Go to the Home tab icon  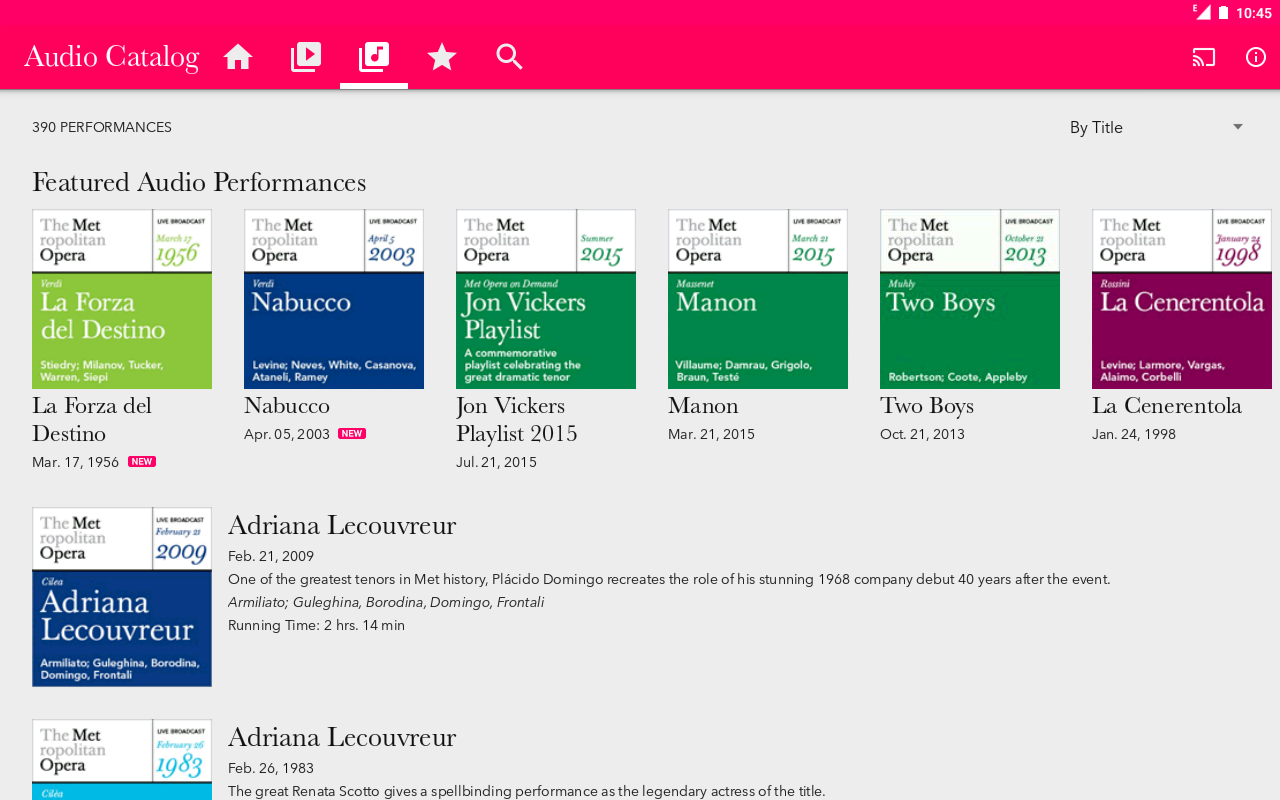238,57
